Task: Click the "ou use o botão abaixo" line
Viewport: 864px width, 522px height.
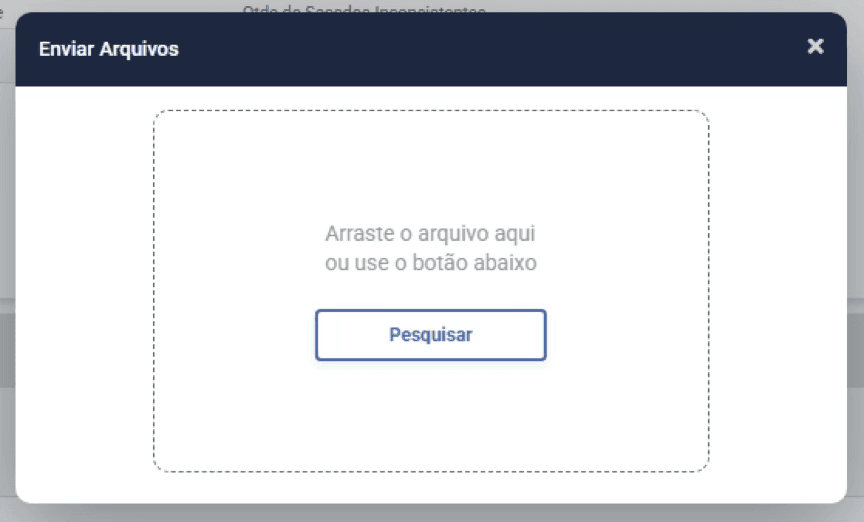Action: [x=430, y=262]
